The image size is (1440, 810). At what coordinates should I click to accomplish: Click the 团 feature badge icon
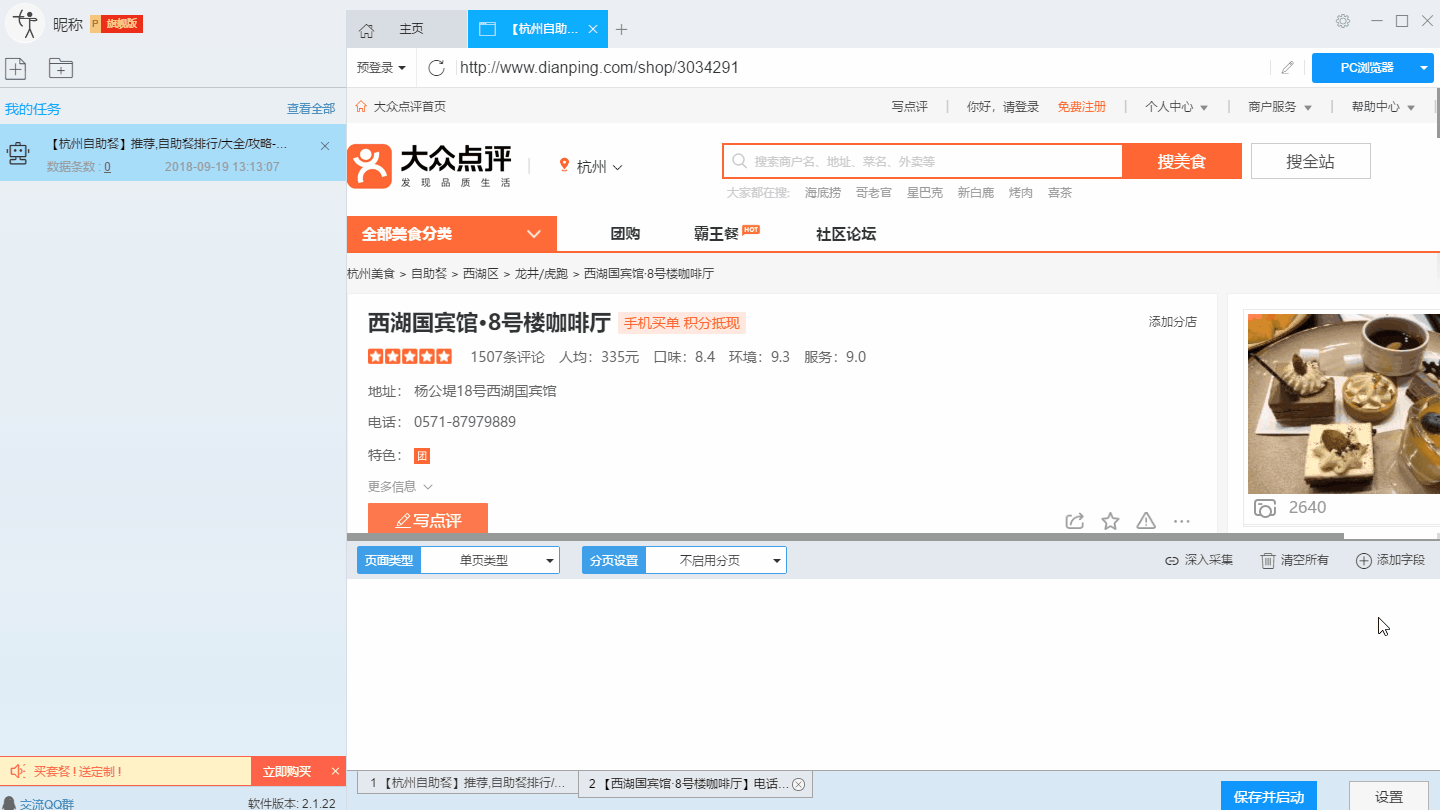pyautogui.click(x=422, y=456)
